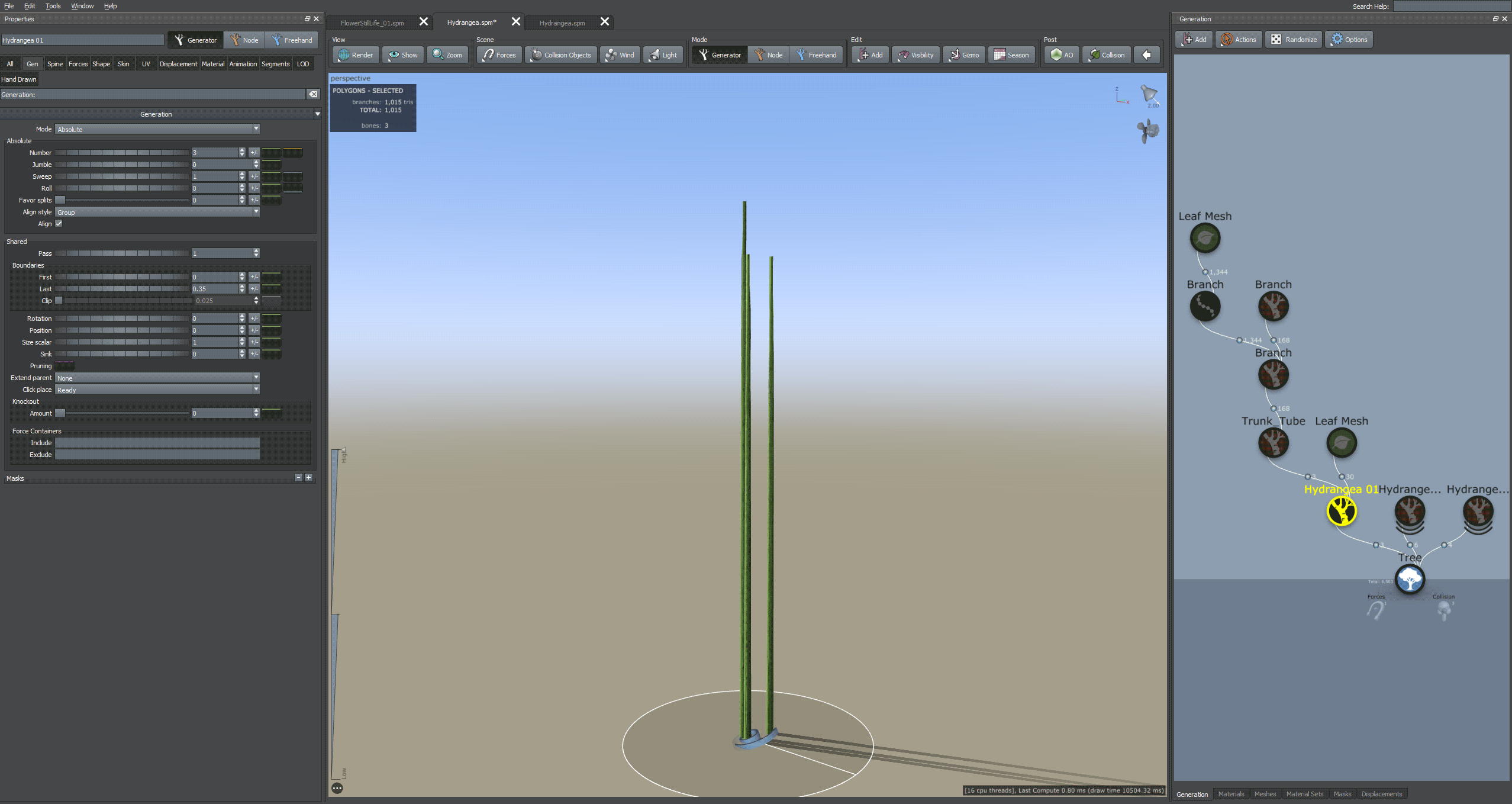Select the Tree node in Generation graph
The width and height of the screenshot is (1512, 804).
pos(1409,578)
